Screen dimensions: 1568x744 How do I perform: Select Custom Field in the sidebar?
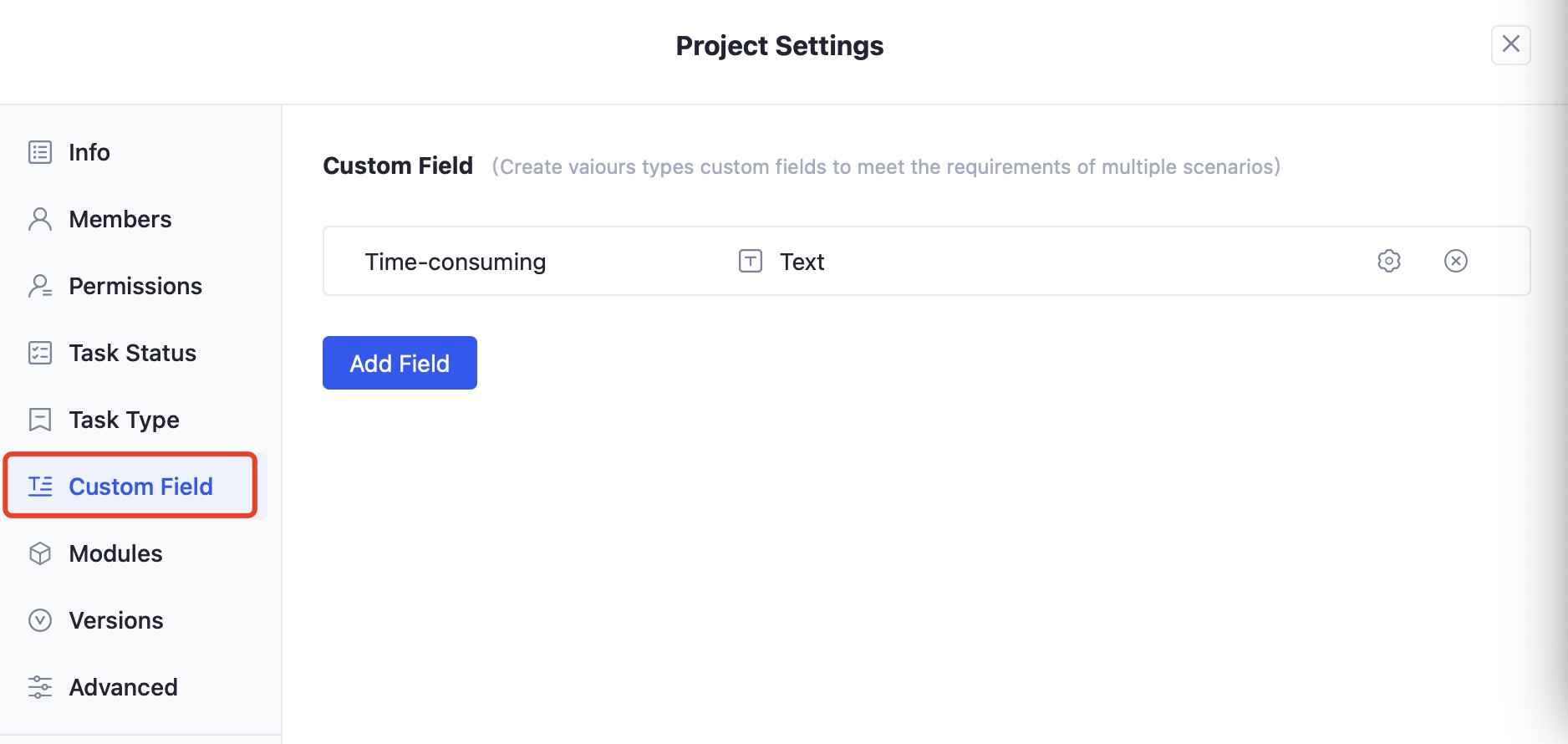click(140, 486)
